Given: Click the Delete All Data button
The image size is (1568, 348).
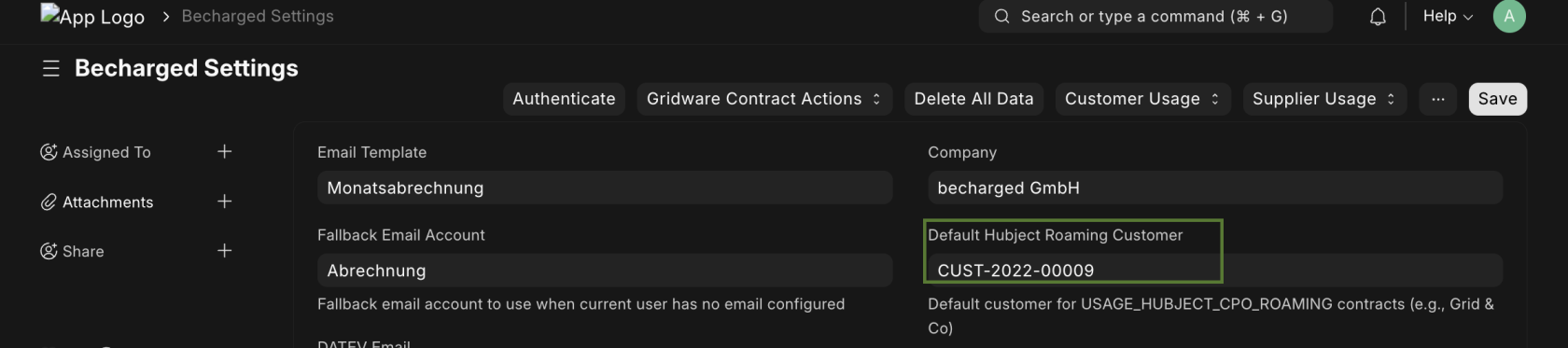Looking at the screenshot, I should click(973, 99).
